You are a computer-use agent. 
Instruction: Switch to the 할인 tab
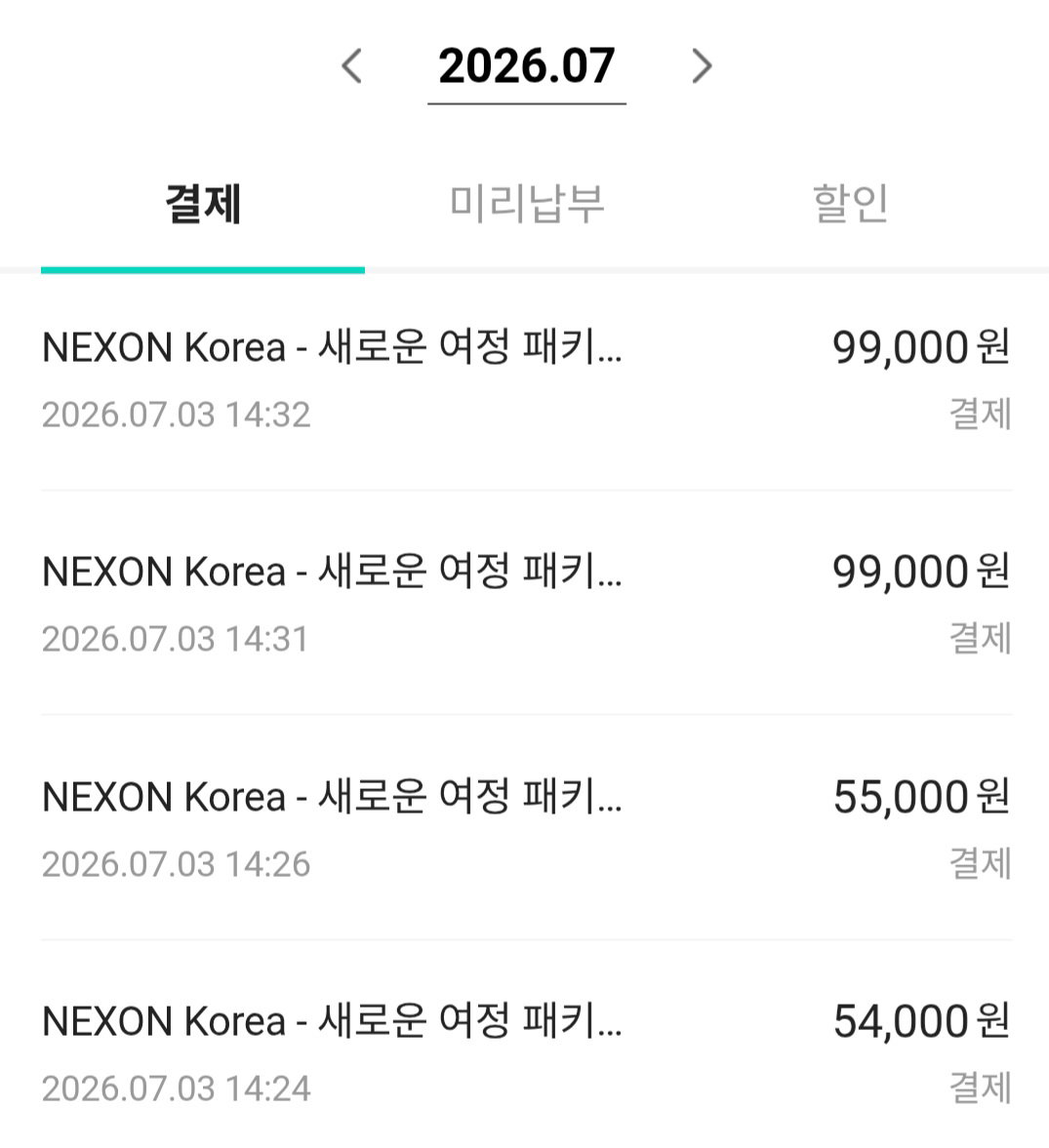850,203
